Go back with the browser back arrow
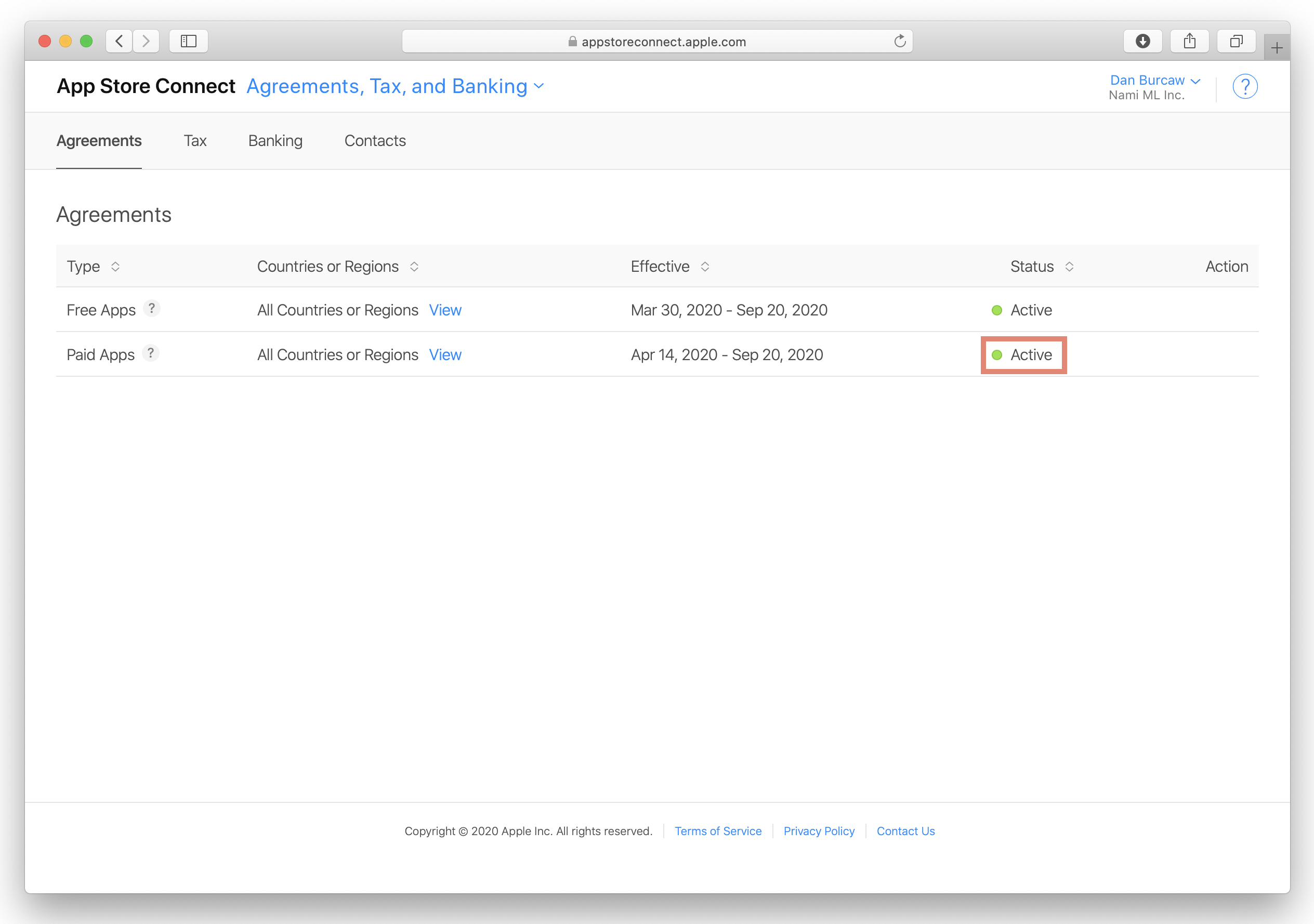The height and width of the screenshot is (924, 1314). coord(119,41)
